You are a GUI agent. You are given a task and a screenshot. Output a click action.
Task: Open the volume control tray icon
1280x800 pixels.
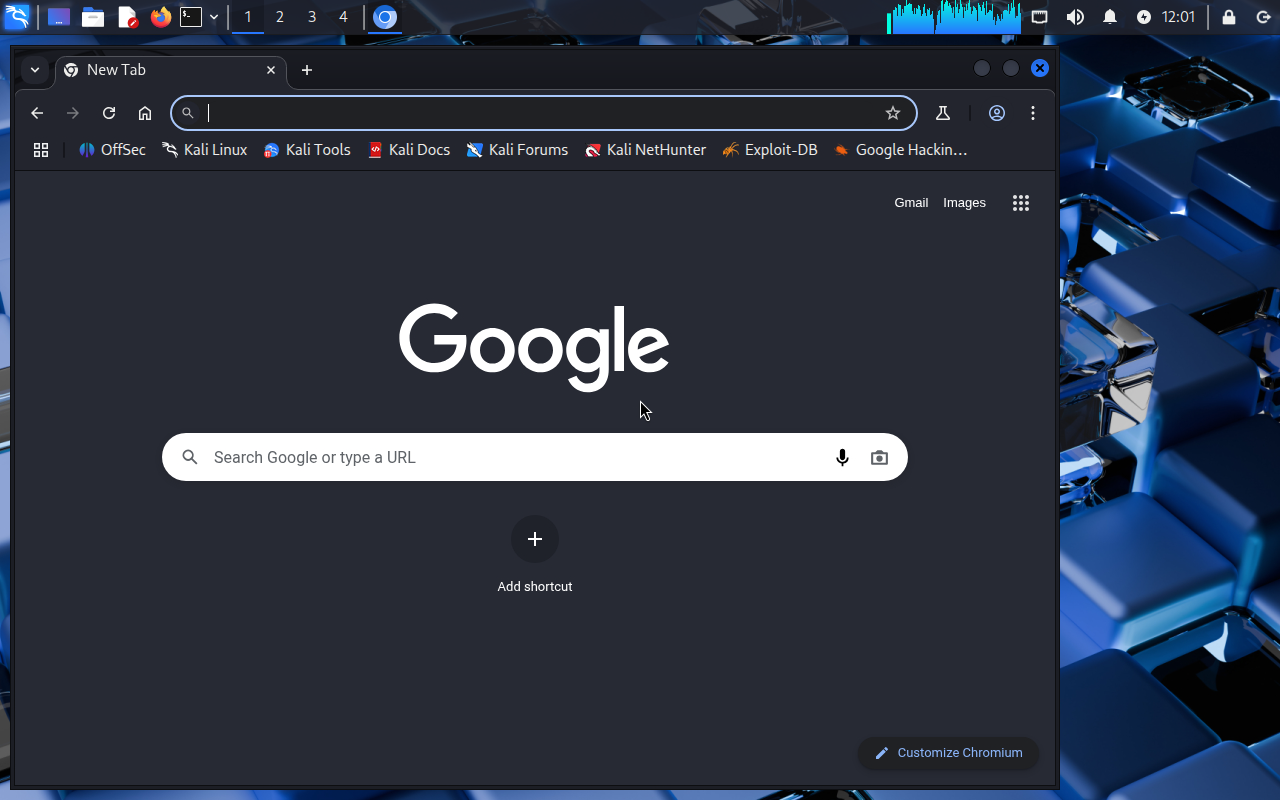coord(1075,17)
